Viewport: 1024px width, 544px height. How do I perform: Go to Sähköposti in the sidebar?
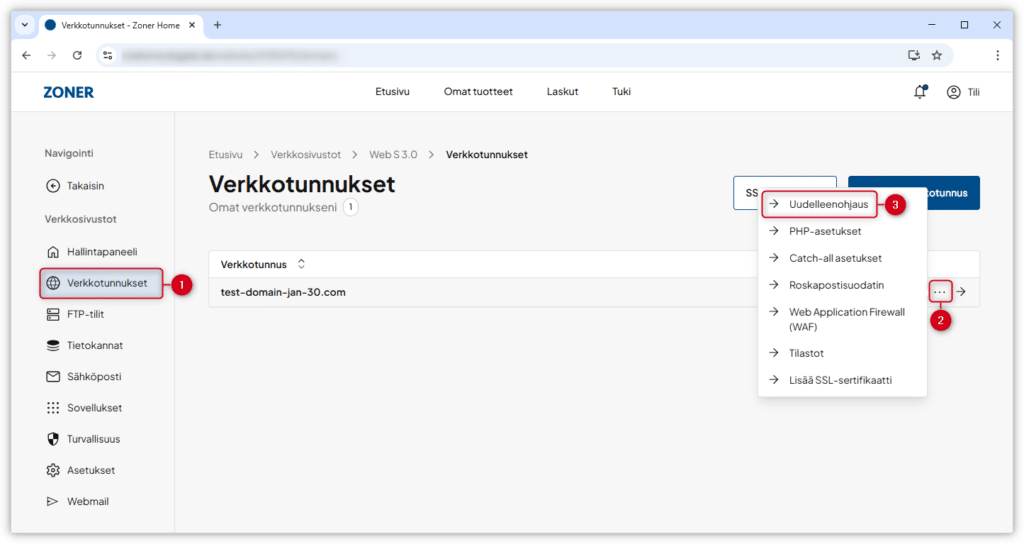click(x=93, y=377)
